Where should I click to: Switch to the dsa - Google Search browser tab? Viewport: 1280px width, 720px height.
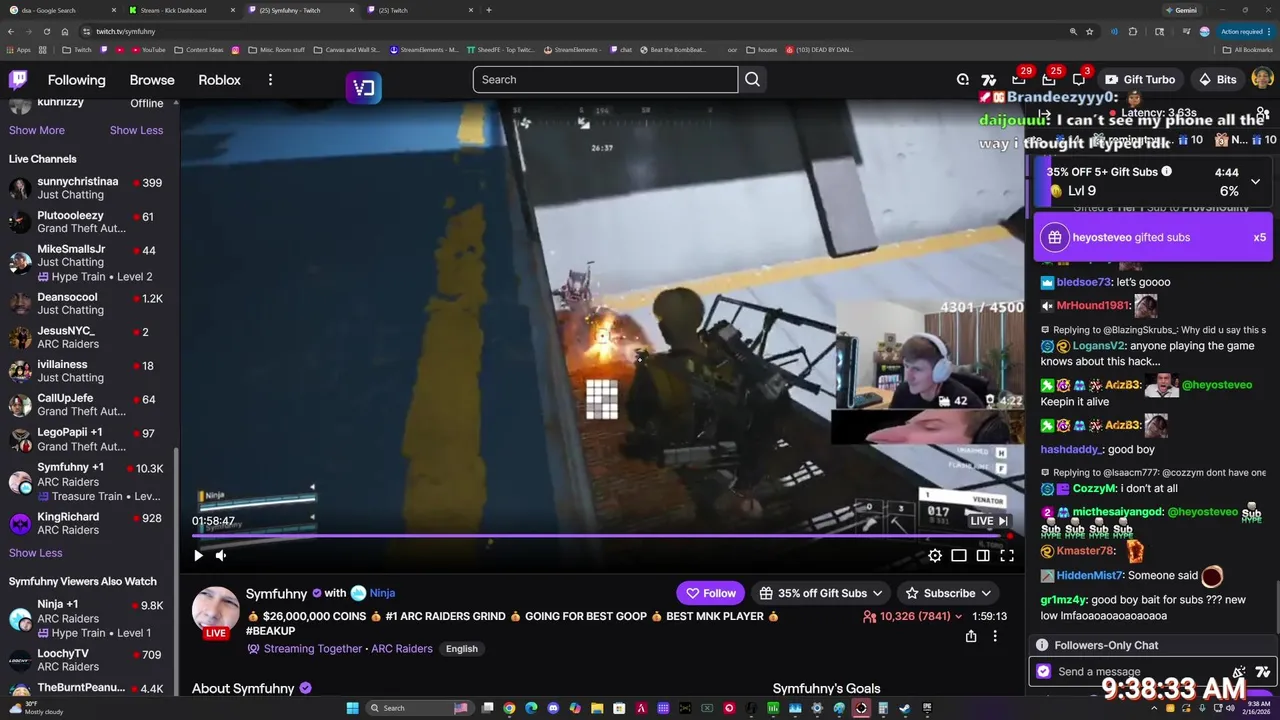tap(60, 10)
